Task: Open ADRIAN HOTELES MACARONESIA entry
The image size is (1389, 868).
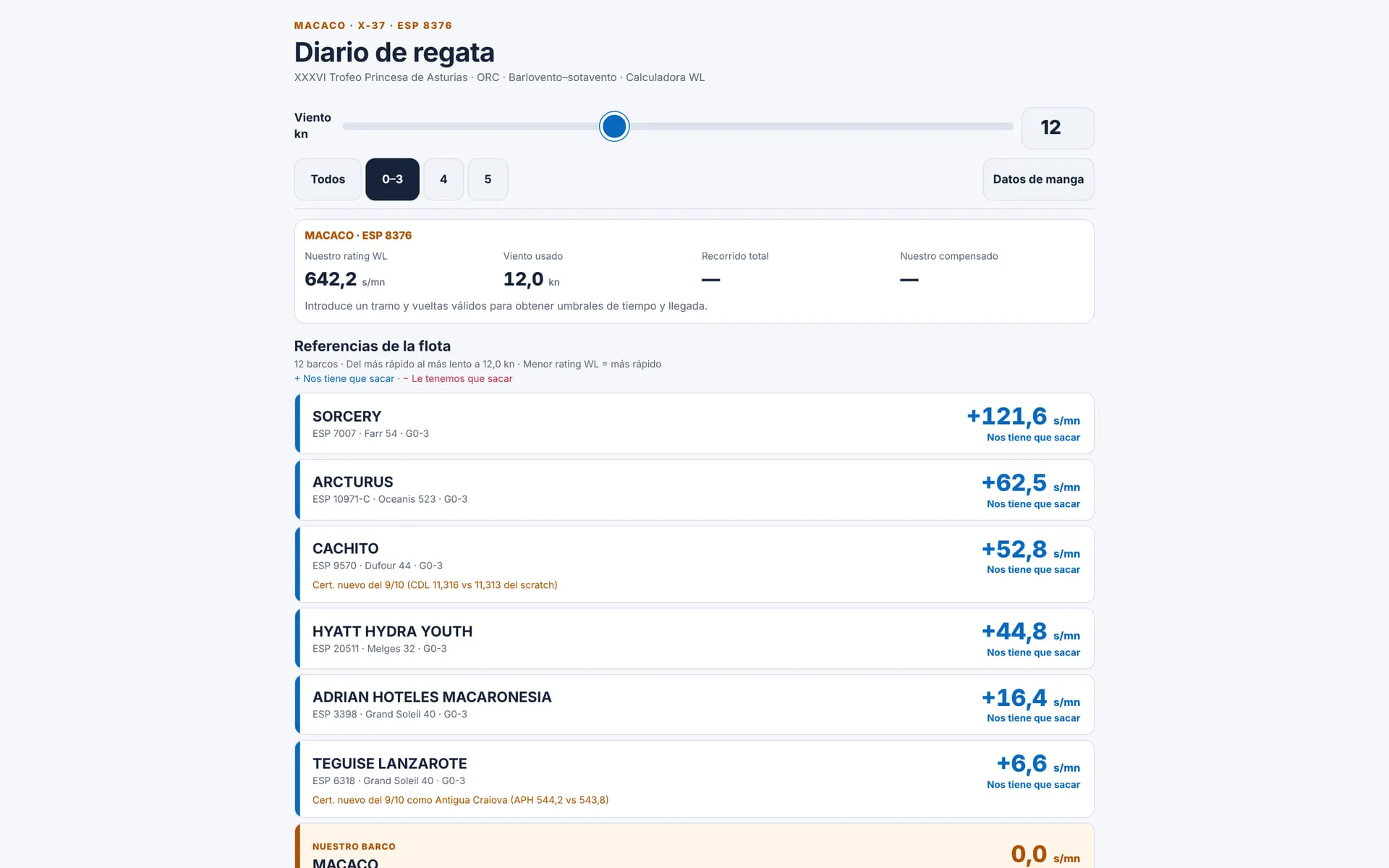Action: (694, 705)
